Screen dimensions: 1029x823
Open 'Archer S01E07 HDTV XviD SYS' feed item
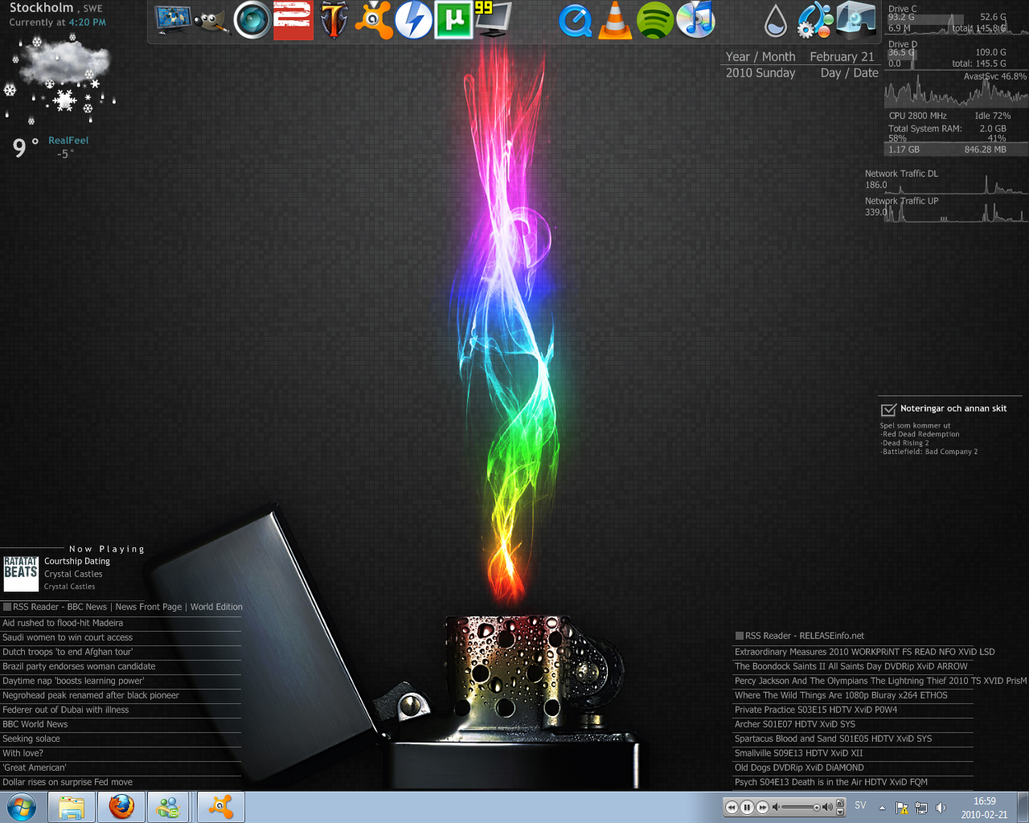point(795,724)
